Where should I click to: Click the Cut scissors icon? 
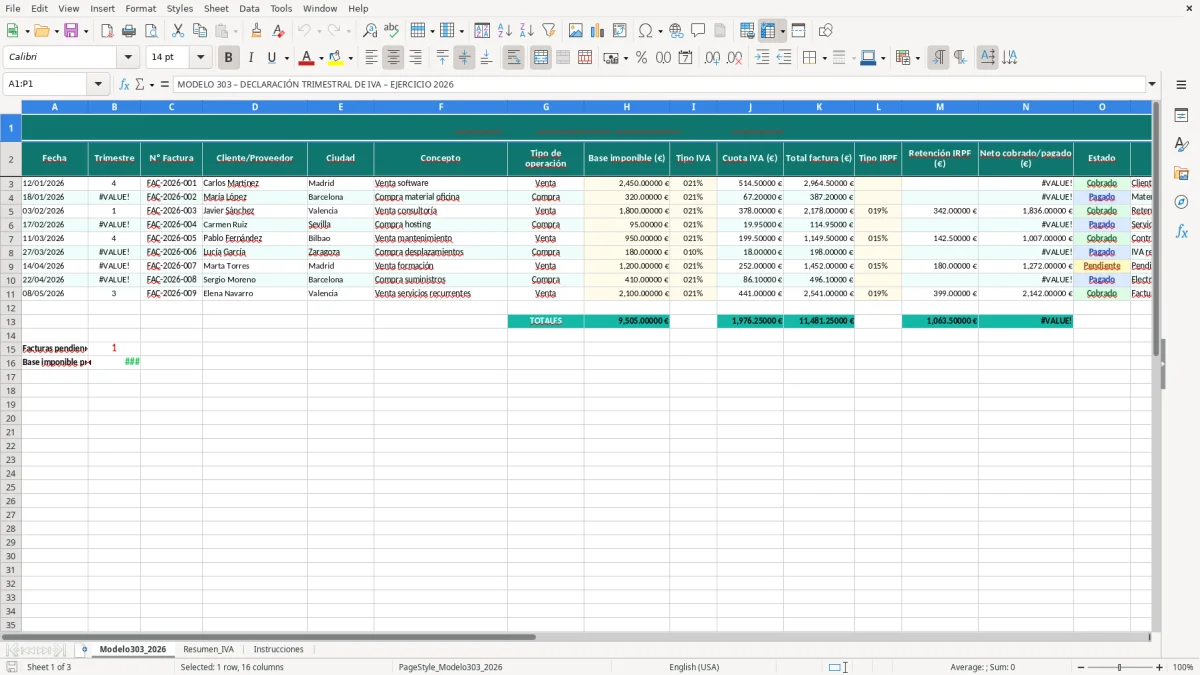pos(178,31)
